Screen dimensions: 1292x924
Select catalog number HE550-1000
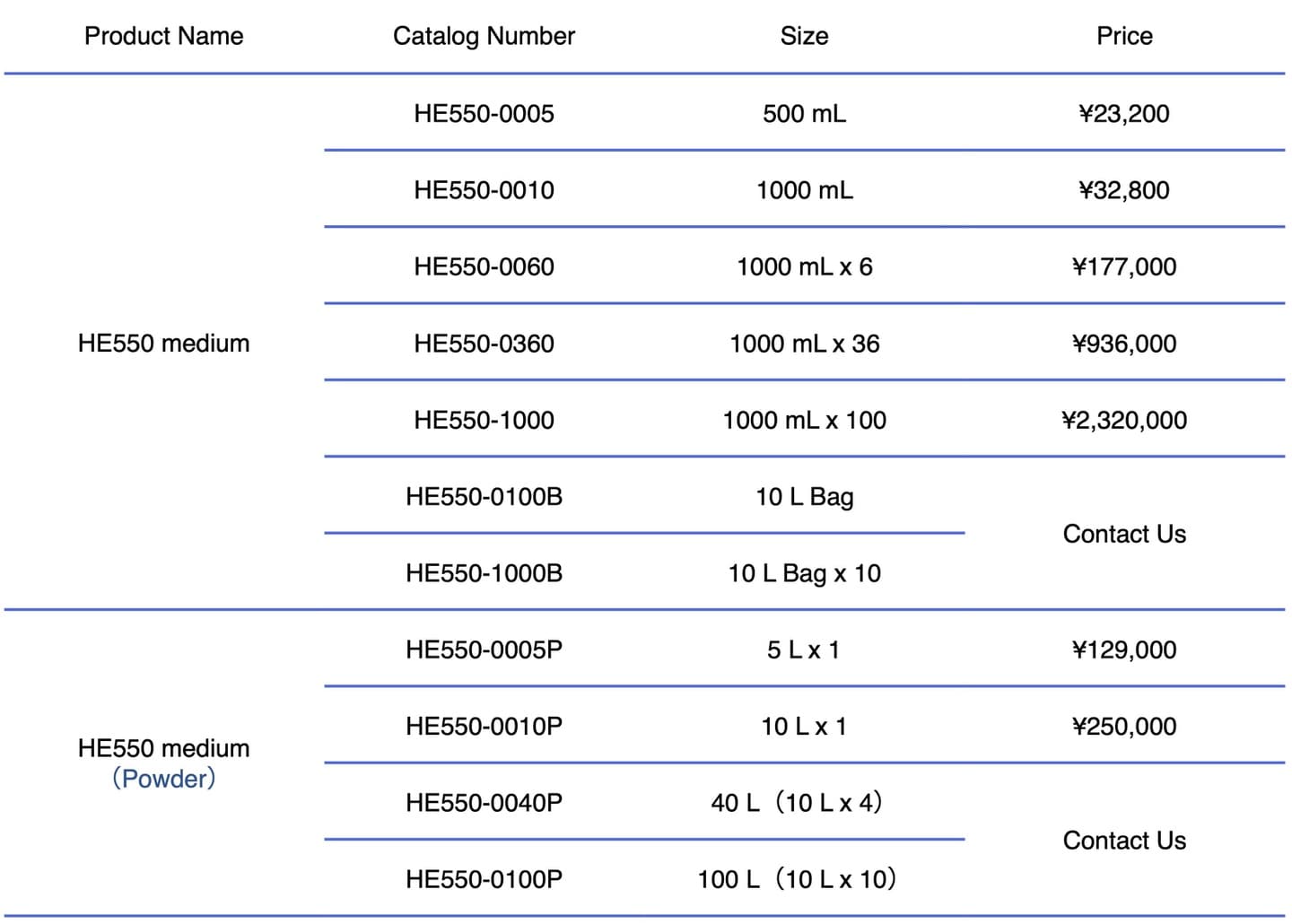(x=484, y=420)
